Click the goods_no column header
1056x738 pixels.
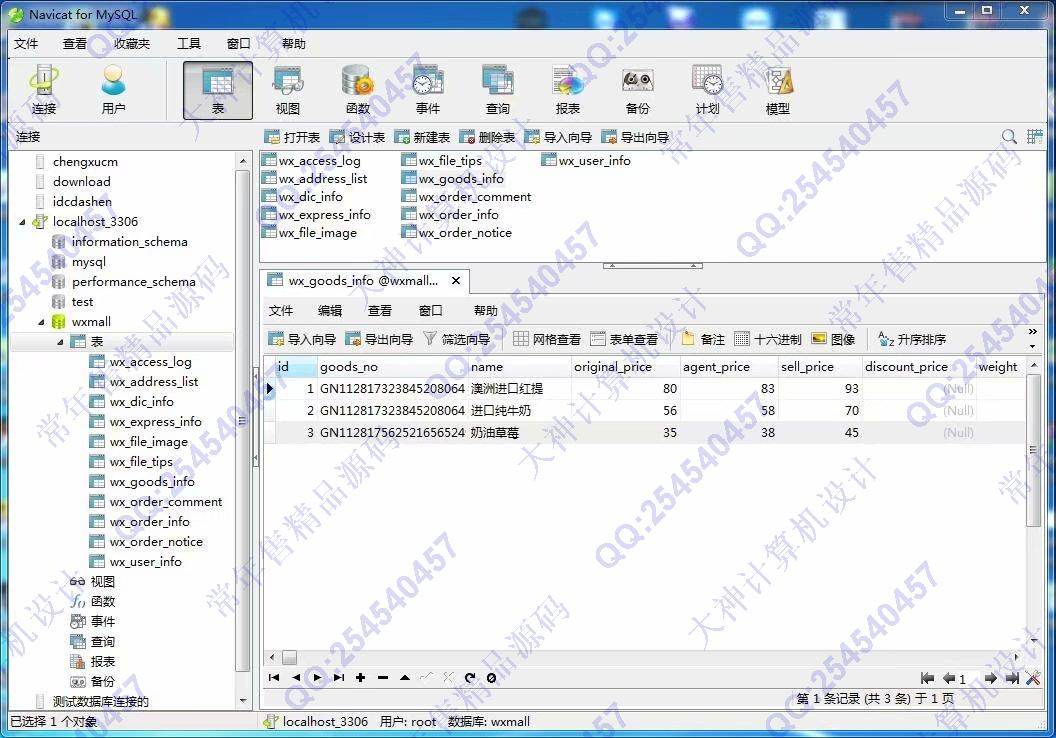pos(393,367)
